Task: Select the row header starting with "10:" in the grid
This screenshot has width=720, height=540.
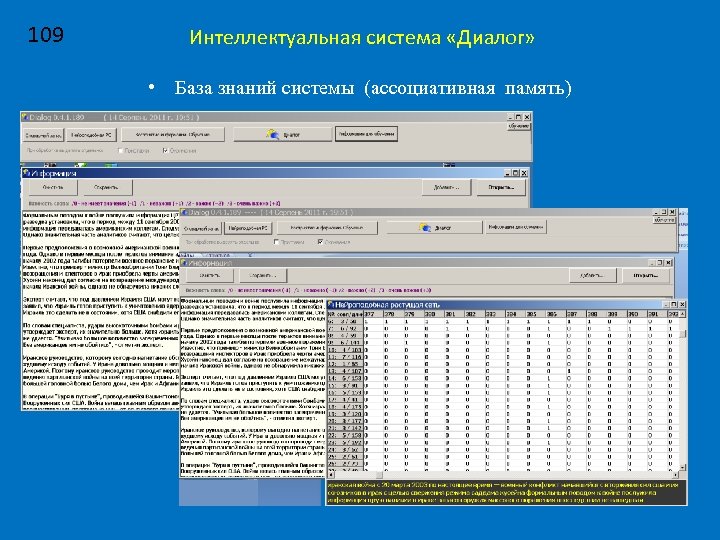Action: pos(345,350)
